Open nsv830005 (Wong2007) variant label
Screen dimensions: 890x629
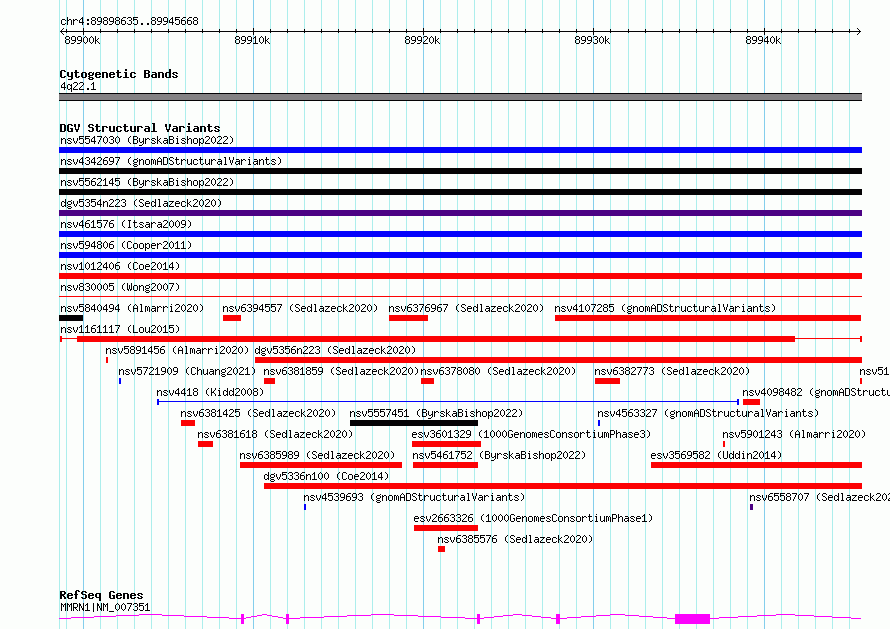(120, 287)
